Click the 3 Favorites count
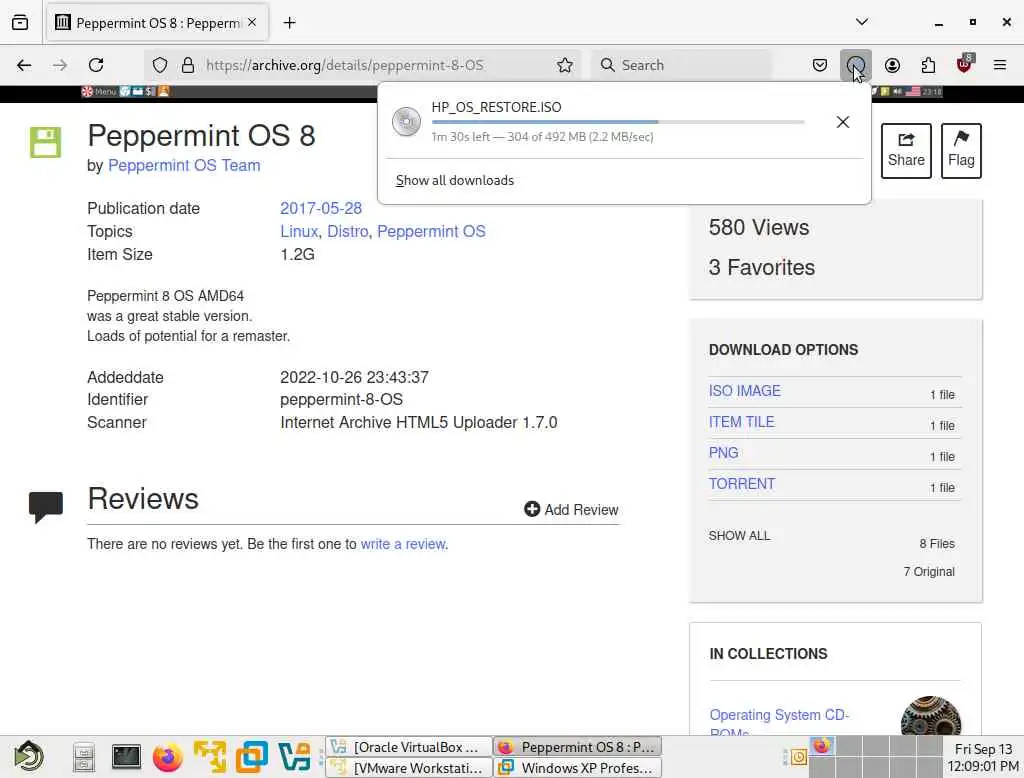The image size is (1024, 778). (x=761, y=267)
